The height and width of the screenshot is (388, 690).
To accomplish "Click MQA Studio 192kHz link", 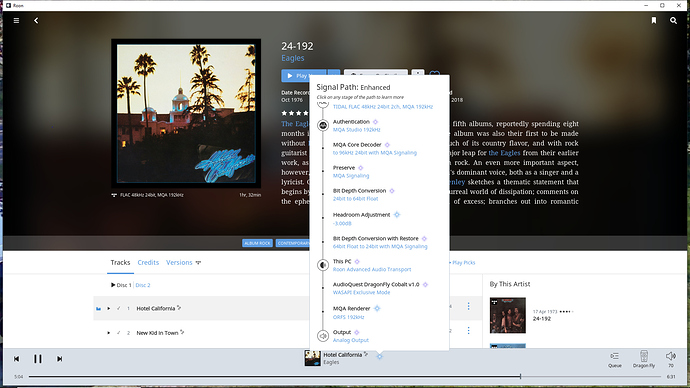I will click(356, 130).
